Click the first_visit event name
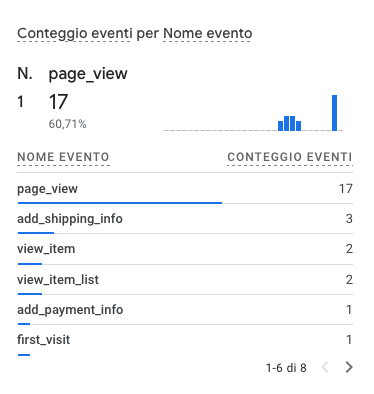 44,340
